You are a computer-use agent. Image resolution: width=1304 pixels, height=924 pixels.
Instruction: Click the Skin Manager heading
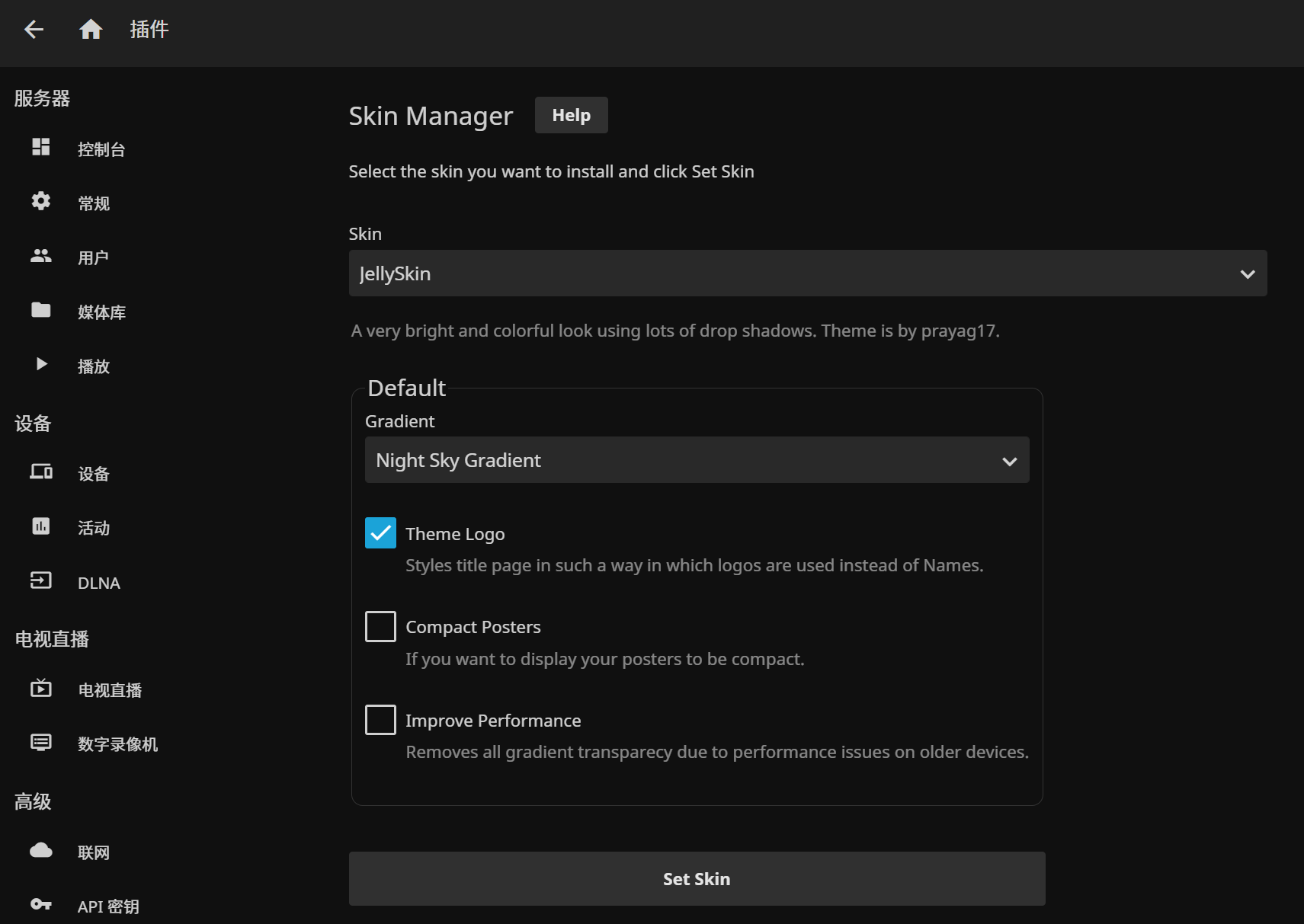tap(431, 116)
